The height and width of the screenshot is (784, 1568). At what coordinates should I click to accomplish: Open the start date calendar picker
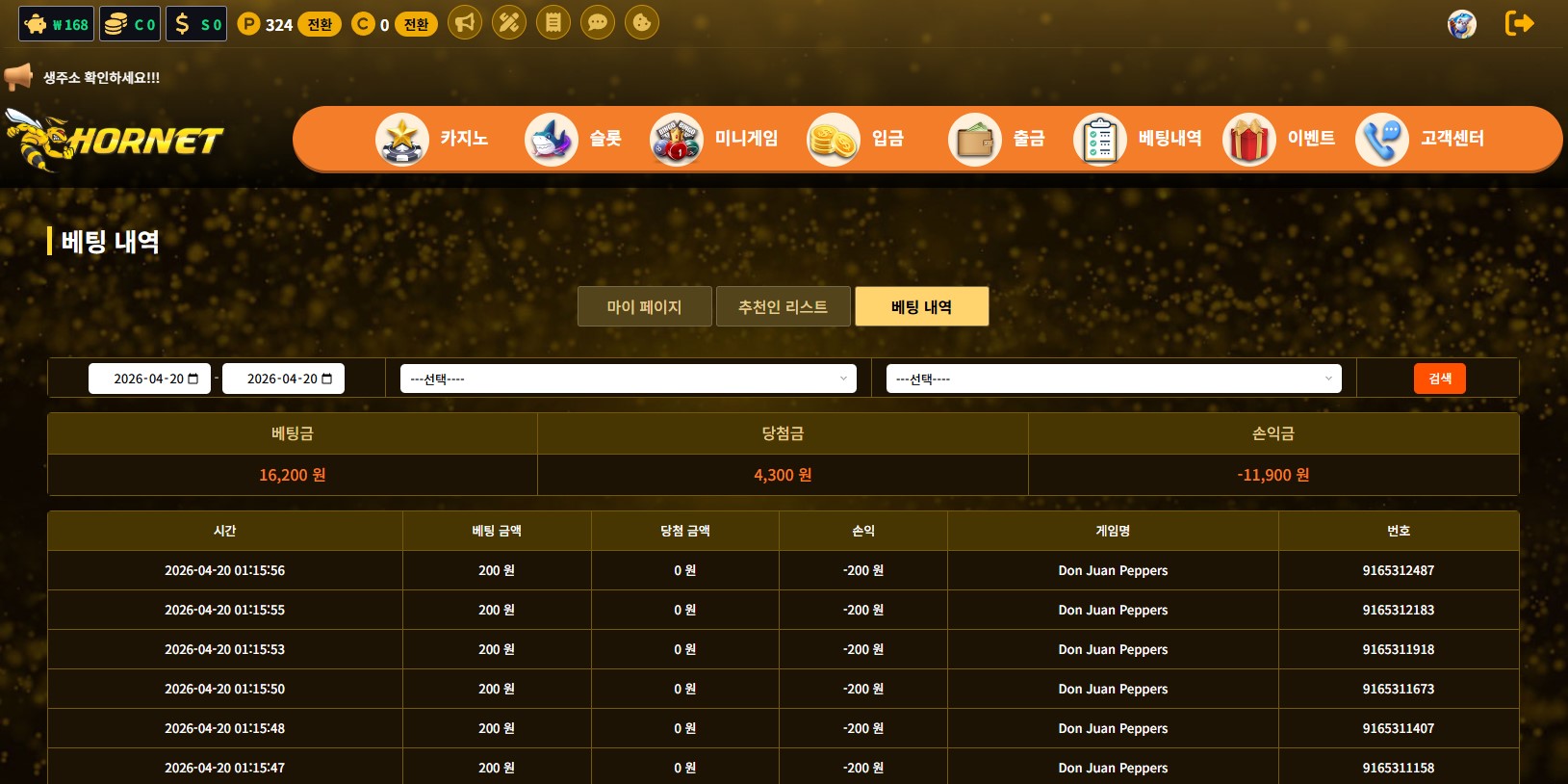pyautogui.click(x=193, y=379)
